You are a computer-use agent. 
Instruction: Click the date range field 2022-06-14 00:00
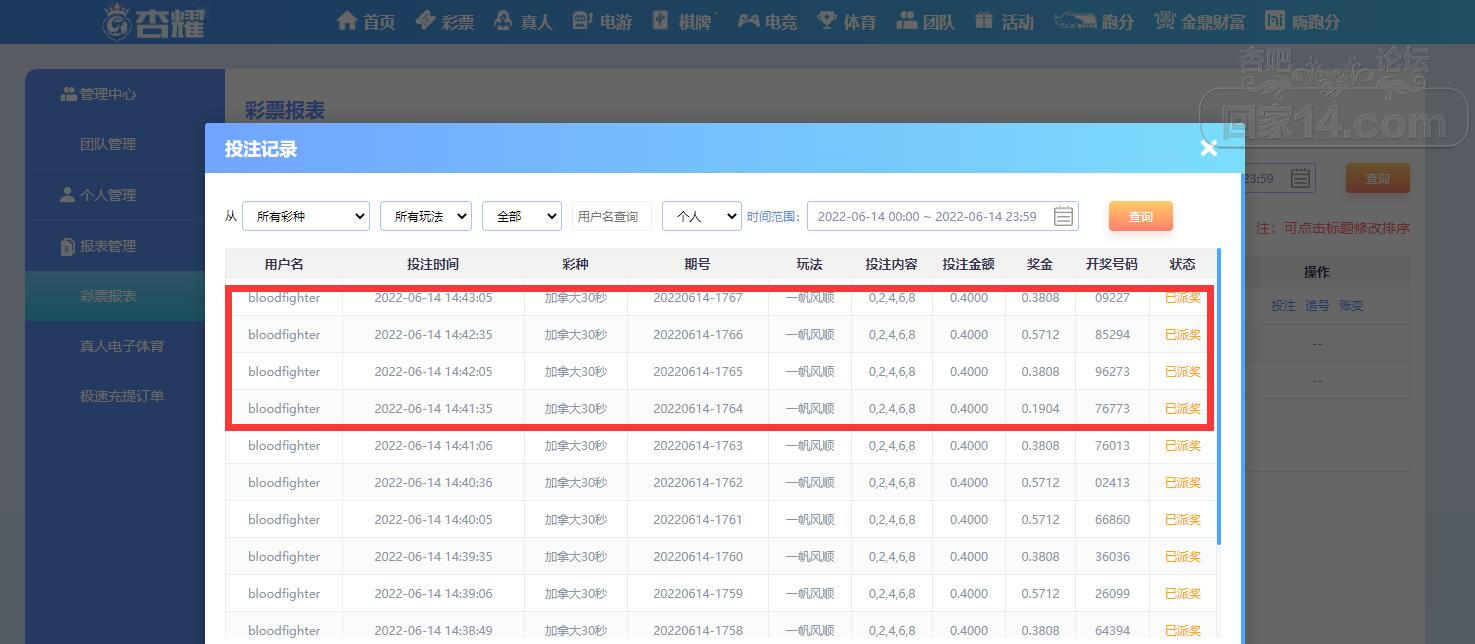[943, 216]
